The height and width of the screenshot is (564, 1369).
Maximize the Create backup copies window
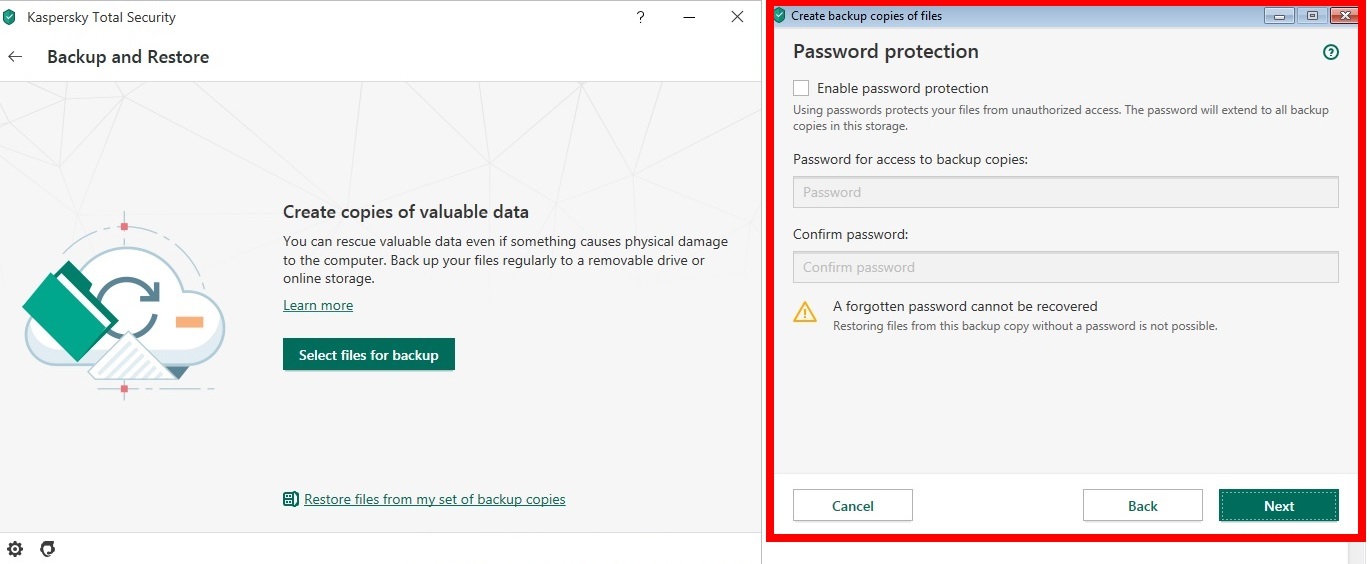coord(1311,16)
